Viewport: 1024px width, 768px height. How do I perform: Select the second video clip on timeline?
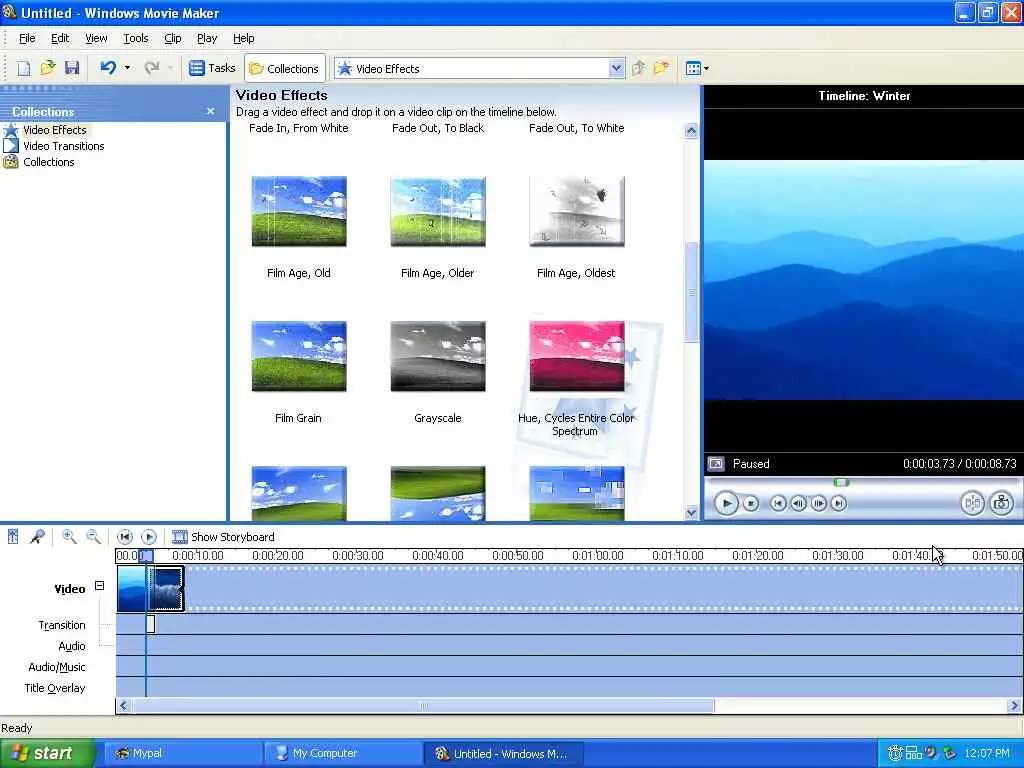pyautogui.click(x=166, y=588)
